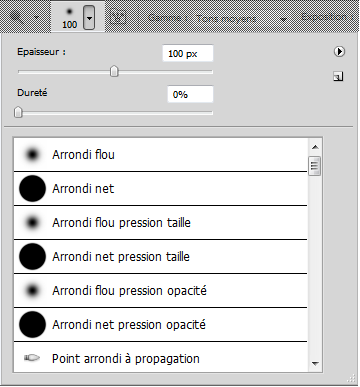360x387 pixels.
Task: Create new brush preset from current settings
Action: [x=338, y=77]
